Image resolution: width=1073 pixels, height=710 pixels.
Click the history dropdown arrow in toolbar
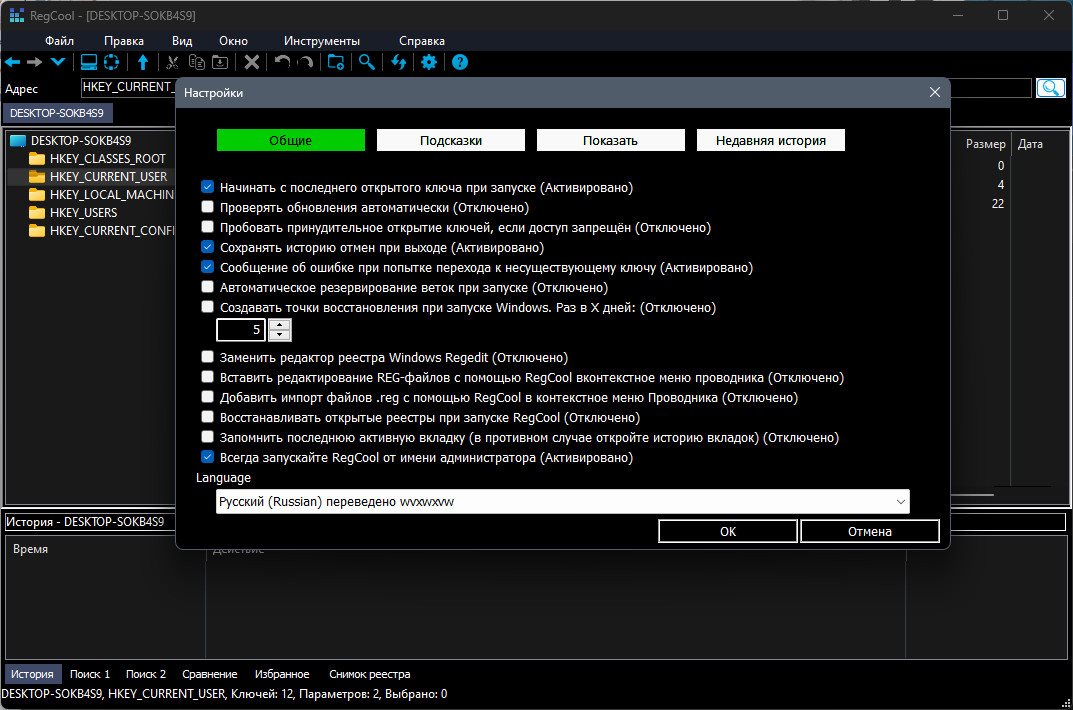coord(58,62)
